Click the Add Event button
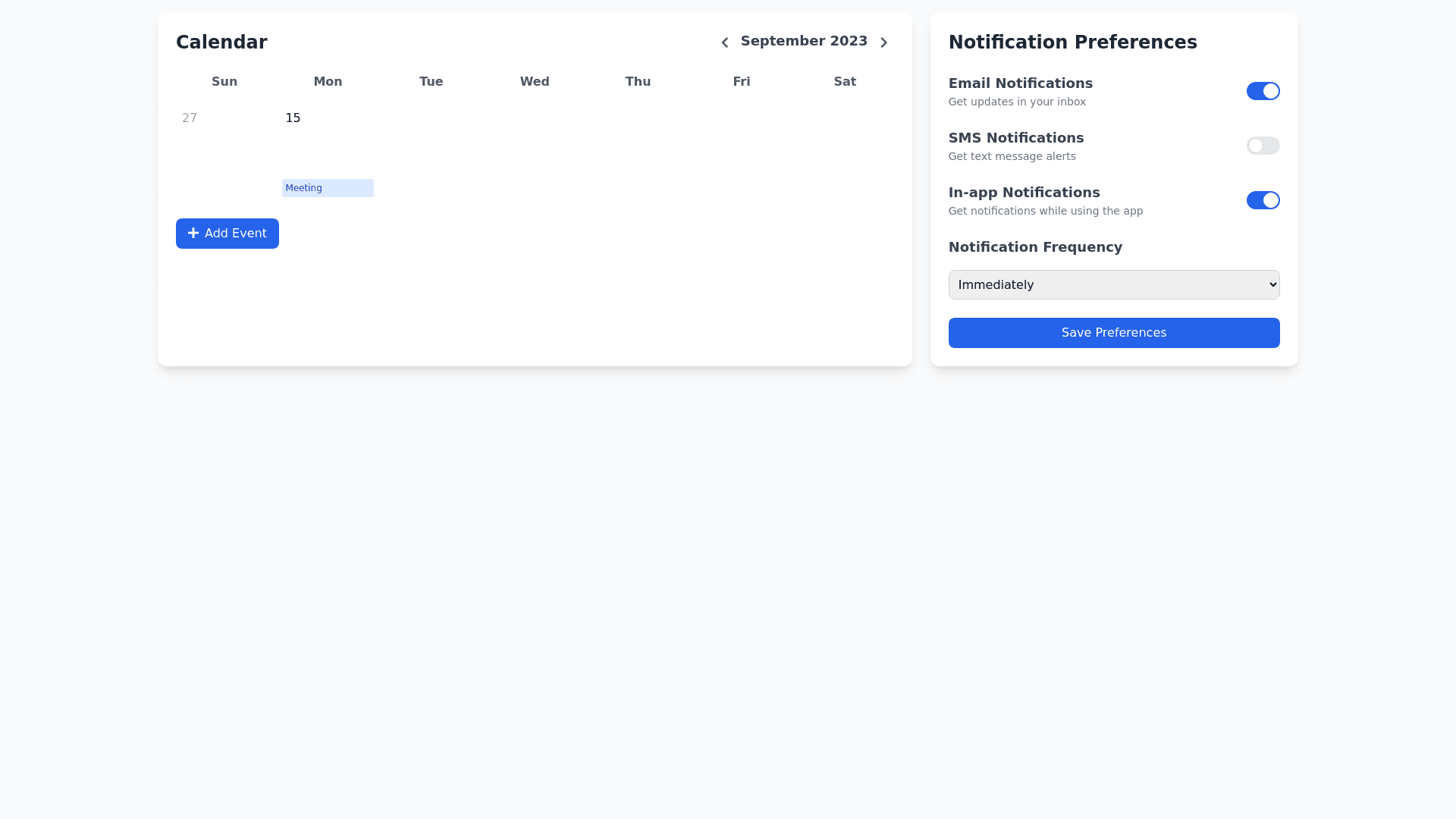This screenshot has width=1456, height=819. pyautogui.click(x=227, y=234)
